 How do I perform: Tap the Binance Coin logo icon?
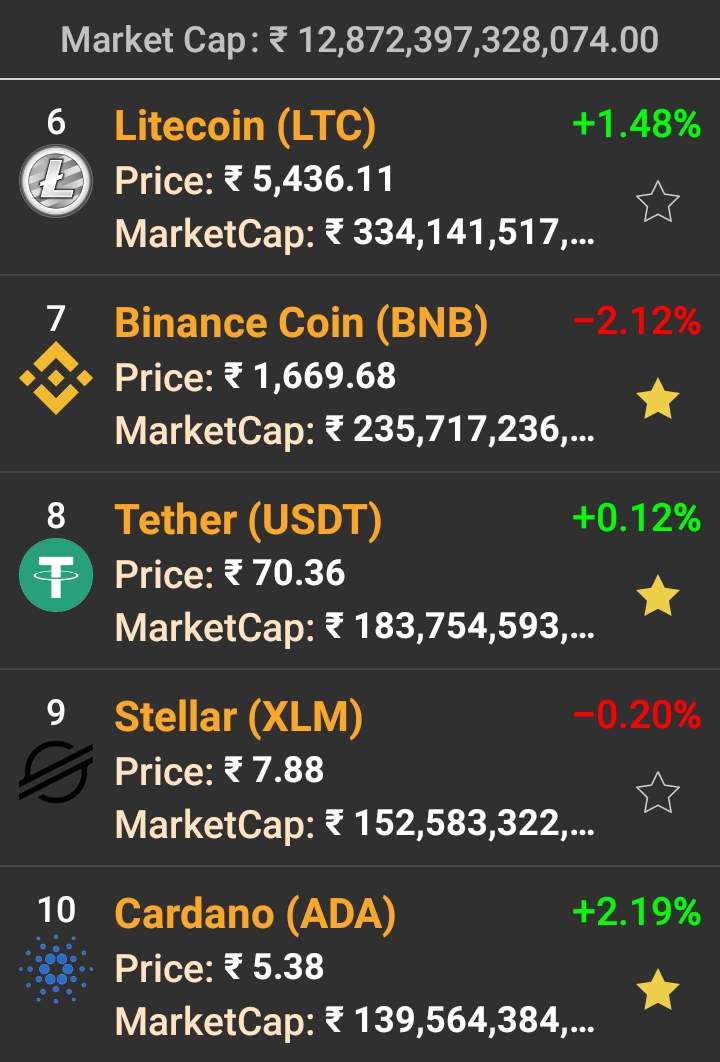click(56, 378)
